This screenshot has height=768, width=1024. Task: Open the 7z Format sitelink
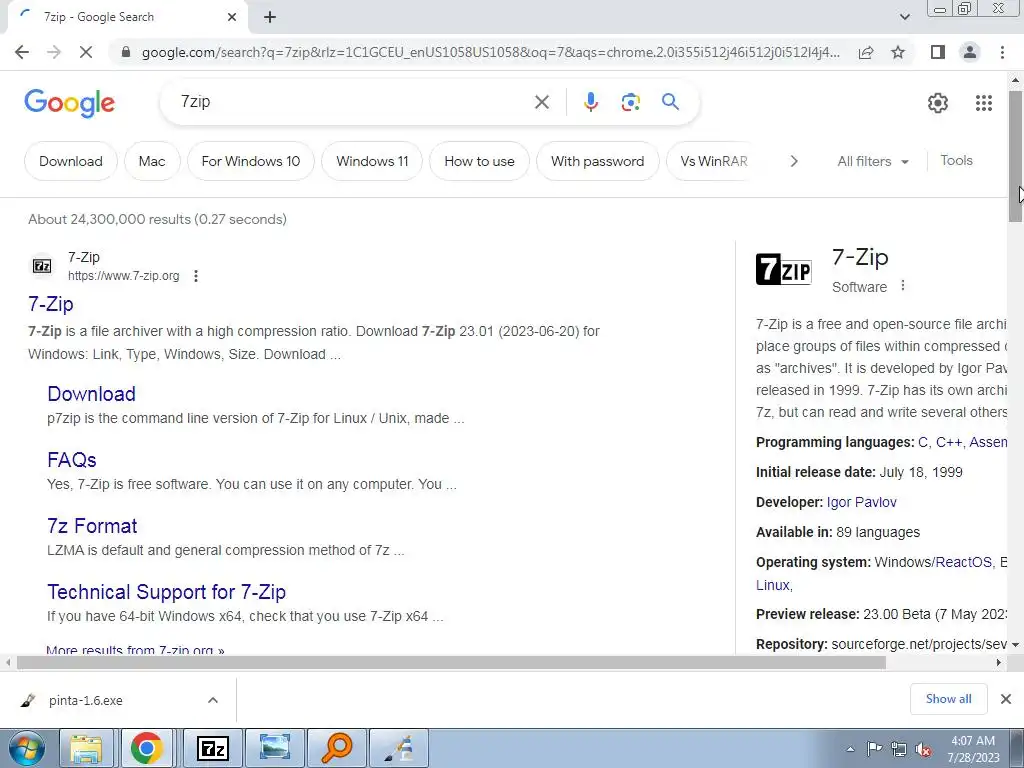click(92, 526)
